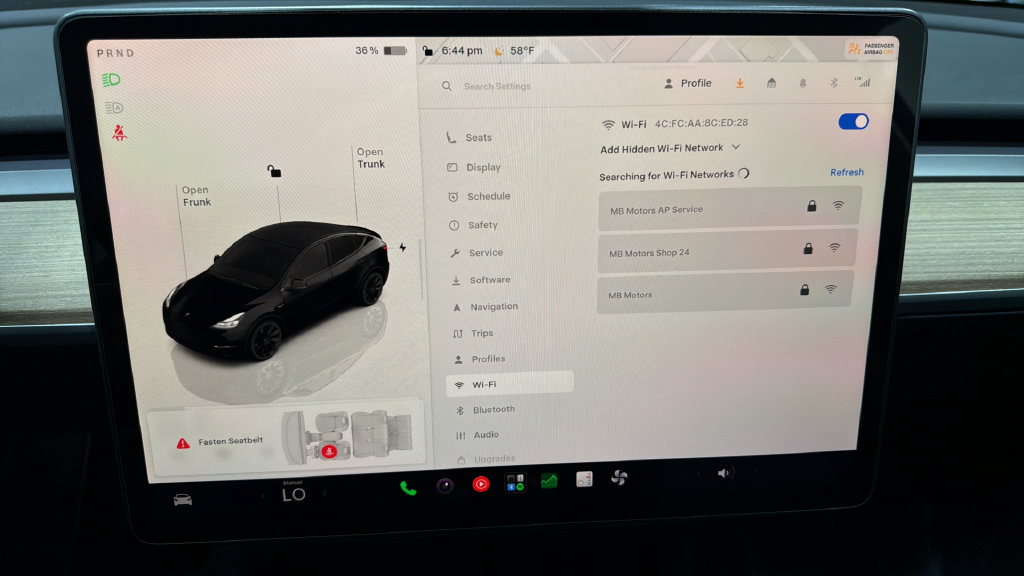The height and width of the screenshot is (576, 1024).
Task: Tap the LTE signal strength icon
Action: point(863,82)
